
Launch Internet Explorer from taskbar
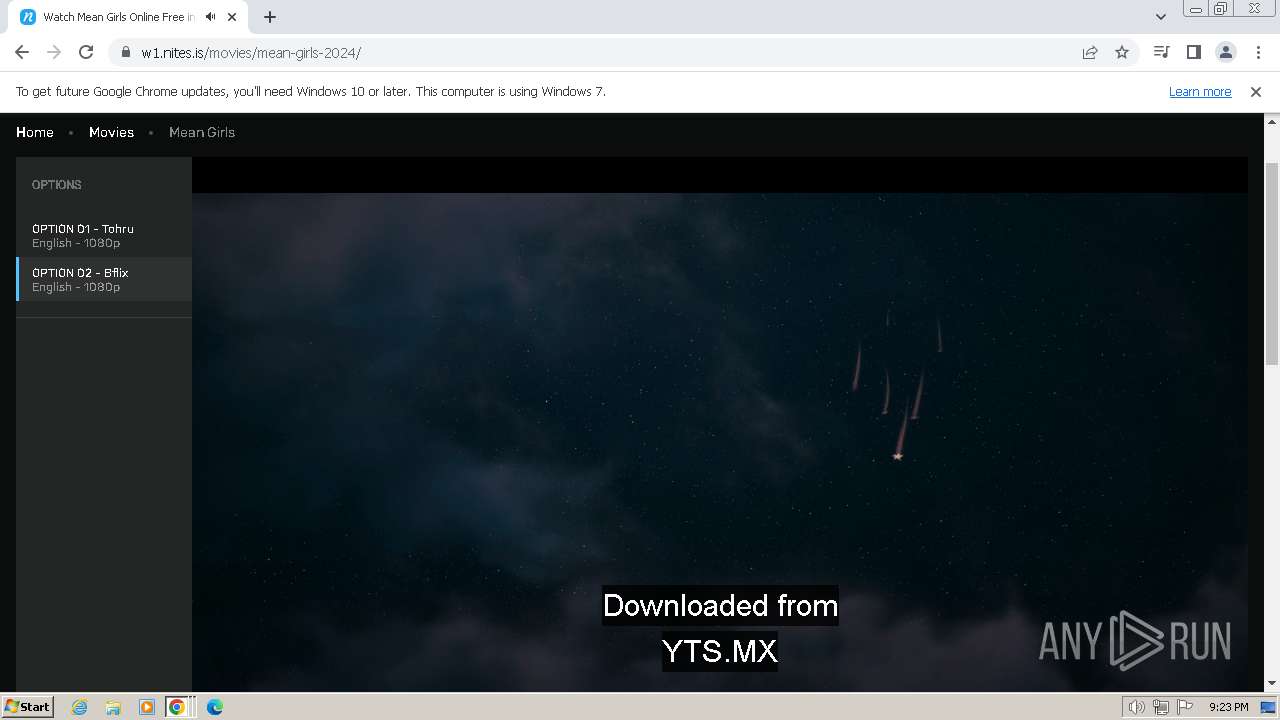tap(80, 707)
